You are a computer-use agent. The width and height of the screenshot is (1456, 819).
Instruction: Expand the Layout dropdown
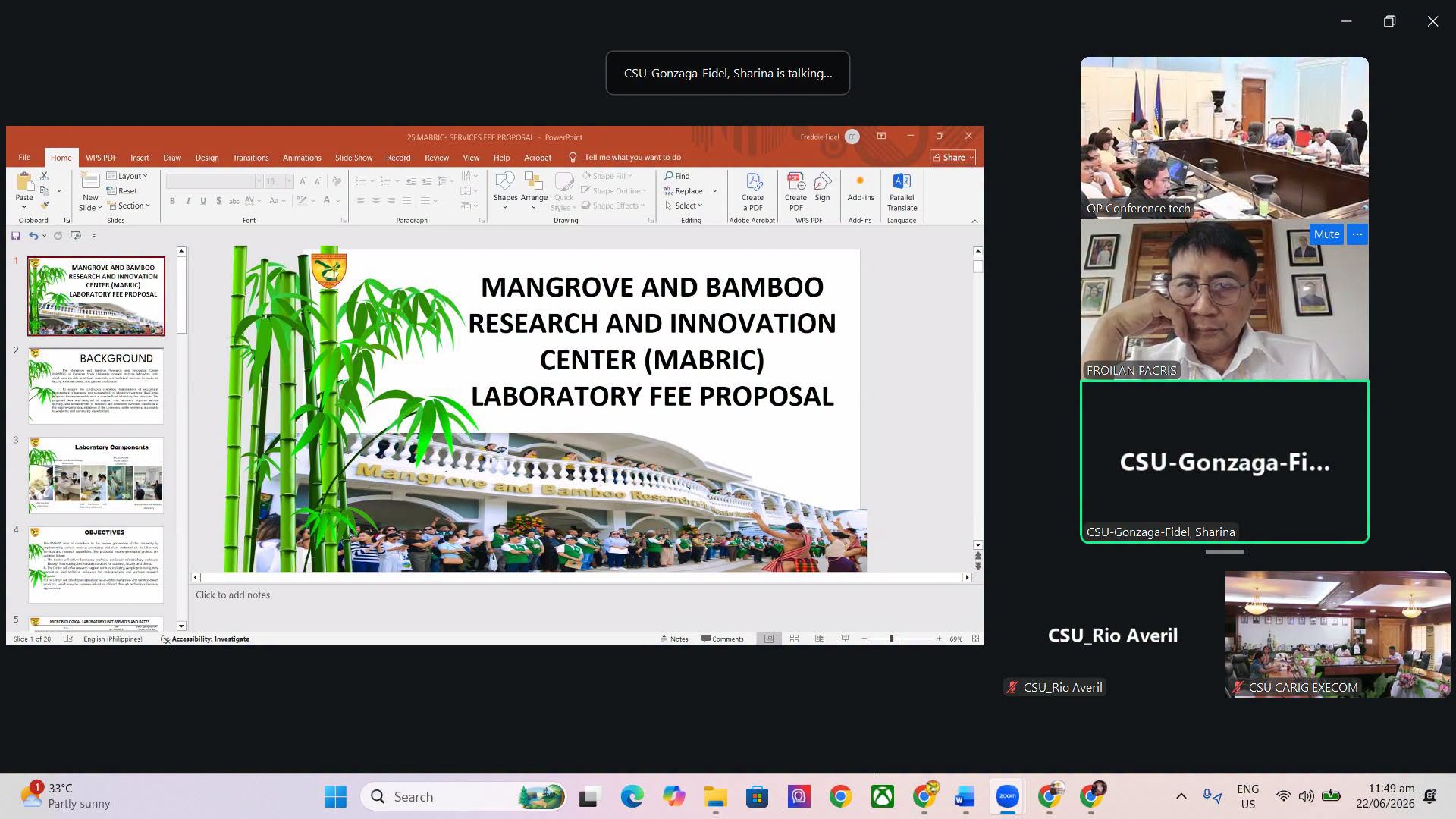click(x=127, y=176)
